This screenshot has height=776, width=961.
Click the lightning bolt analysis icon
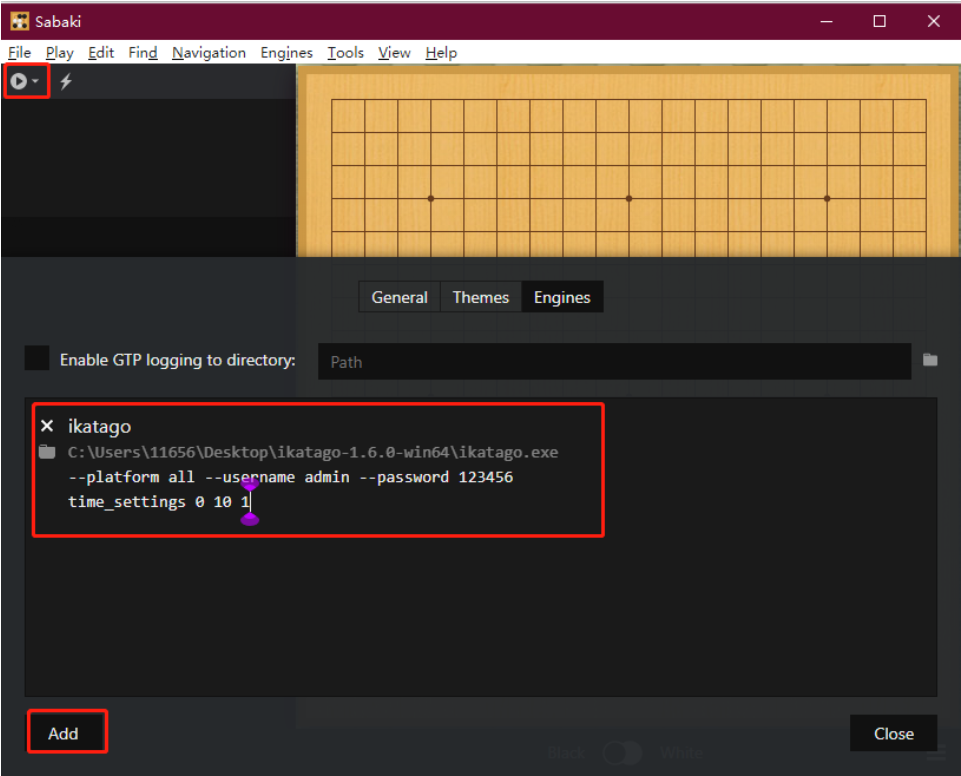66,81
